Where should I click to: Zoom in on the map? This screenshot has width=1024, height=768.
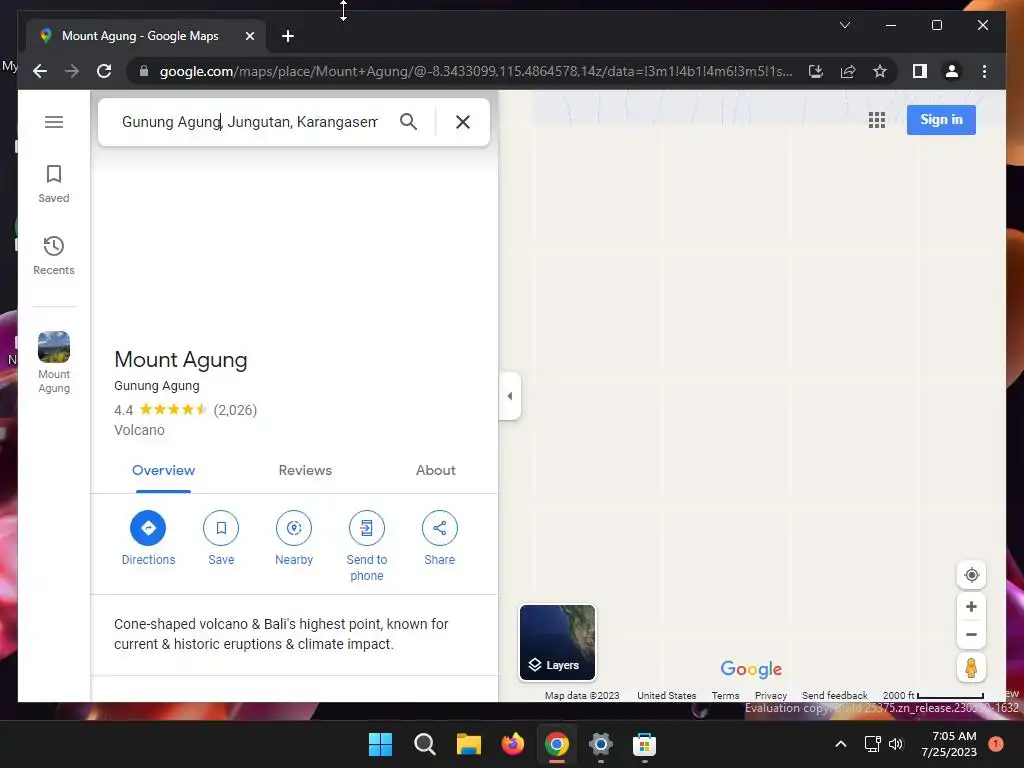pos(971,607)
